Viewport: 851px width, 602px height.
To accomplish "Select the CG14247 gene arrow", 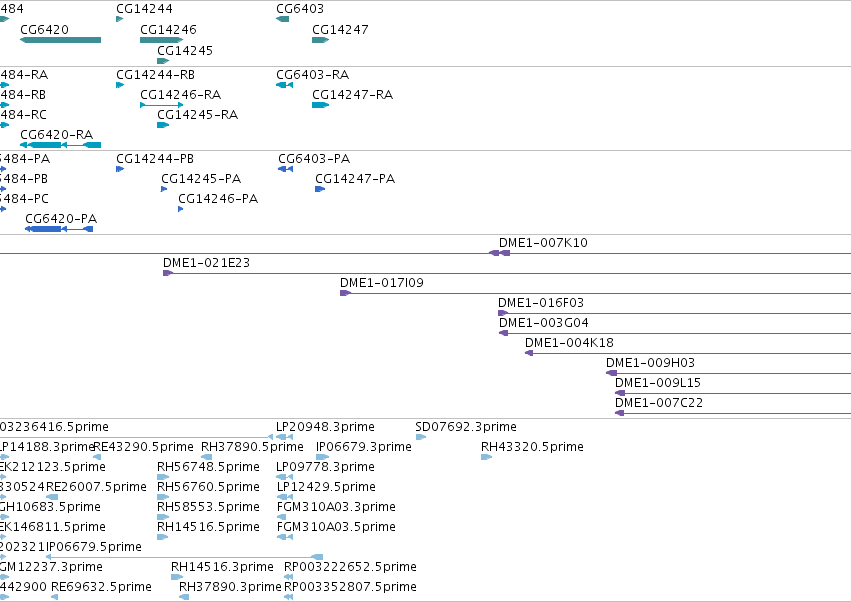I will [320, 40].
